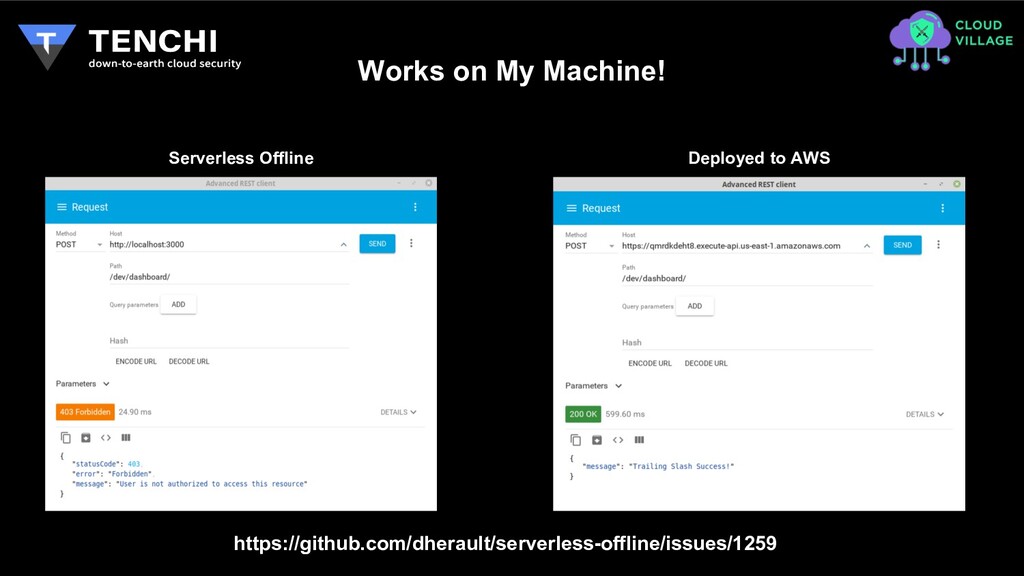Focus Hash field in AWS window
The height and width of the screenshot is (576, 1024).
pyautogui.click(x=746, y=342)
